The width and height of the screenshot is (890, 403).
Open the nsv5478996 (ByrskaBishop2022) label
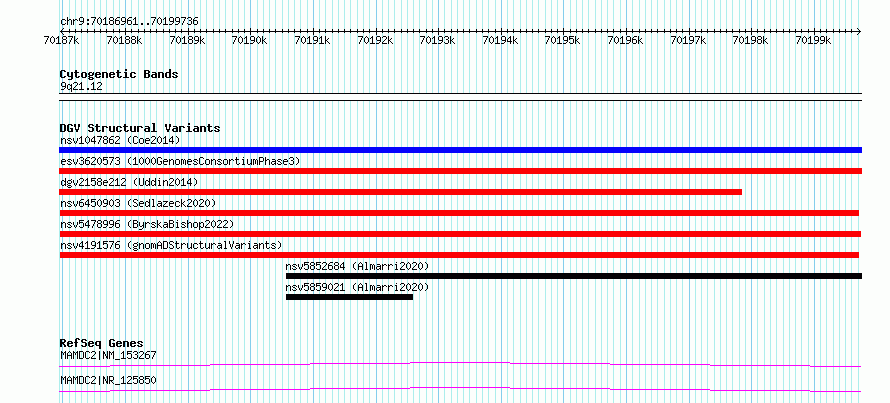147,224
